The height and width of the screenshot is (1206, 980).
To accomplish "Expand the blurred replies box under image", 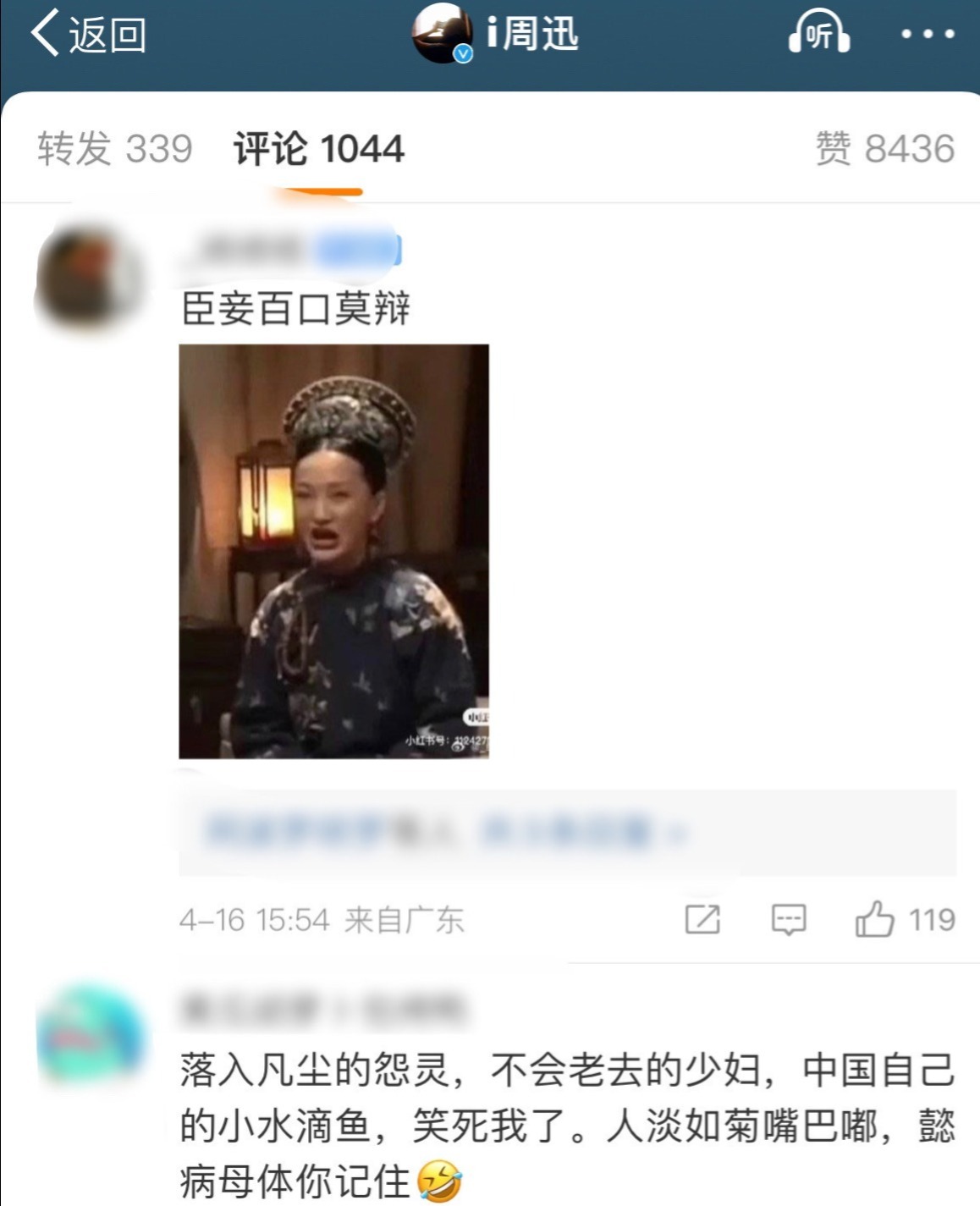I will tap(567, 831).
